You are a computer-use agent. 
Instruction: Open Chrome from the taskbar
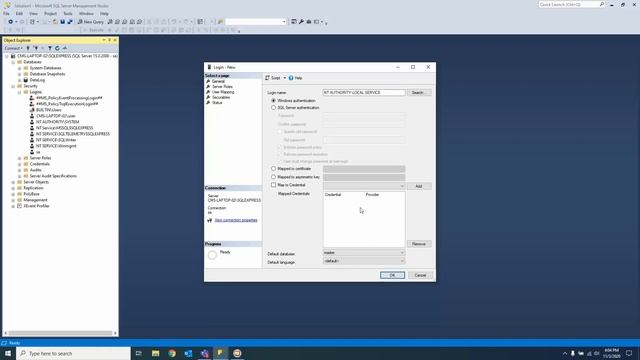tap(172, 353)
